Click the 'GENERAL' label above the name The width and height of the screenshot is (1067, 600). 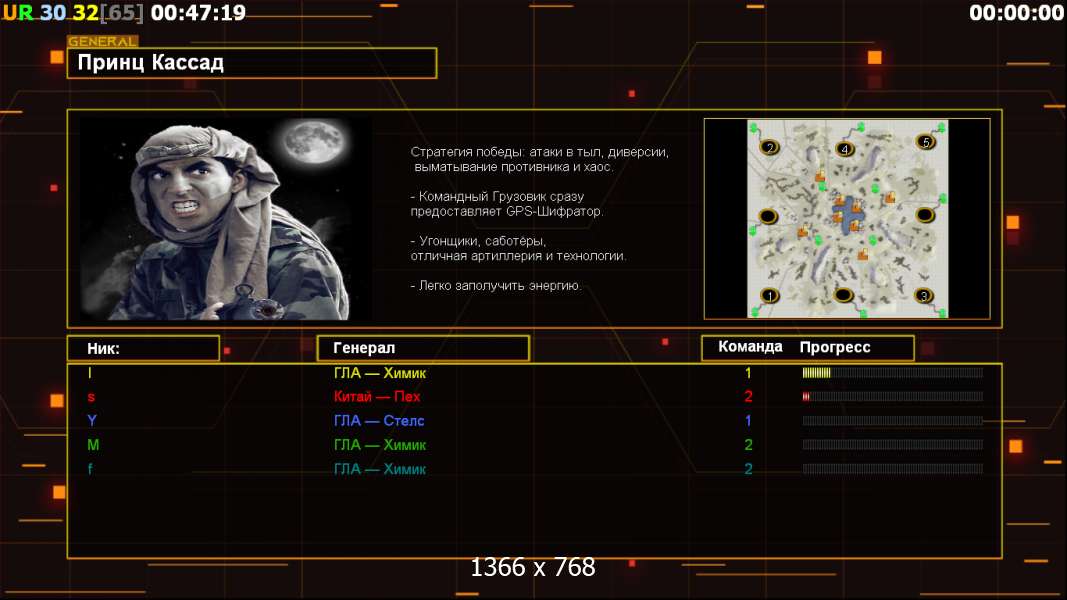click(103, 41)
